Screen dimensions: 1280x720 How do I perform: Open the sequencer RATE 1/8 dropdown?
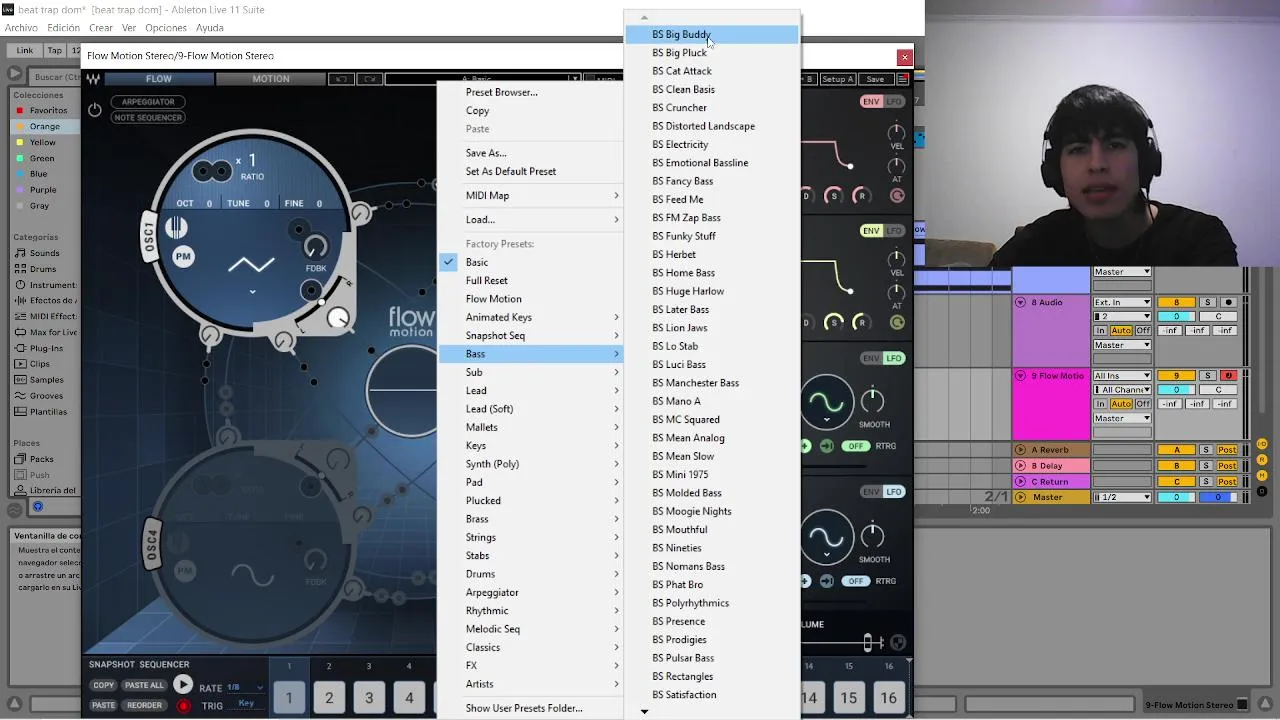(x=245, y=688)
